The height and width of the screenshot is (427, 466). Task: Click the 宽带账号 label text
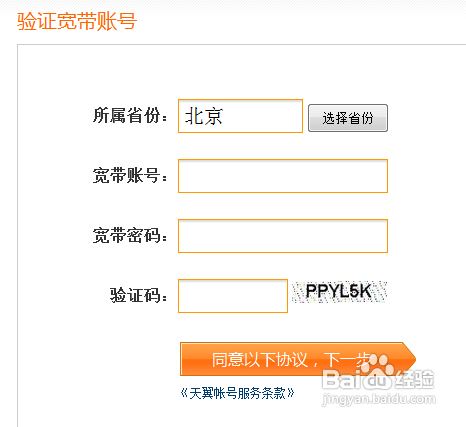[130, 176]
